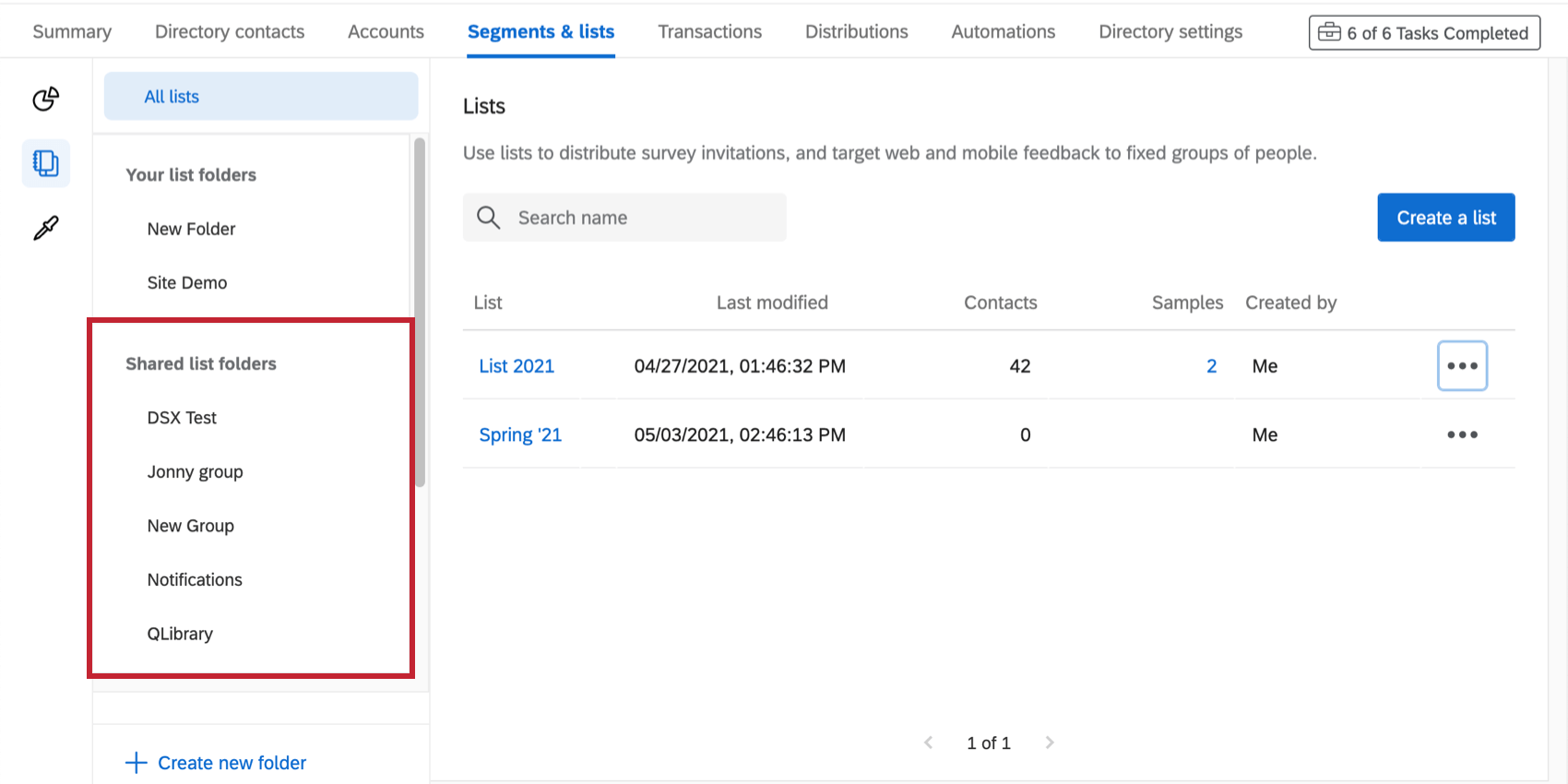Open the pie chart segments icon in sidebar

(x=45, y=99)
